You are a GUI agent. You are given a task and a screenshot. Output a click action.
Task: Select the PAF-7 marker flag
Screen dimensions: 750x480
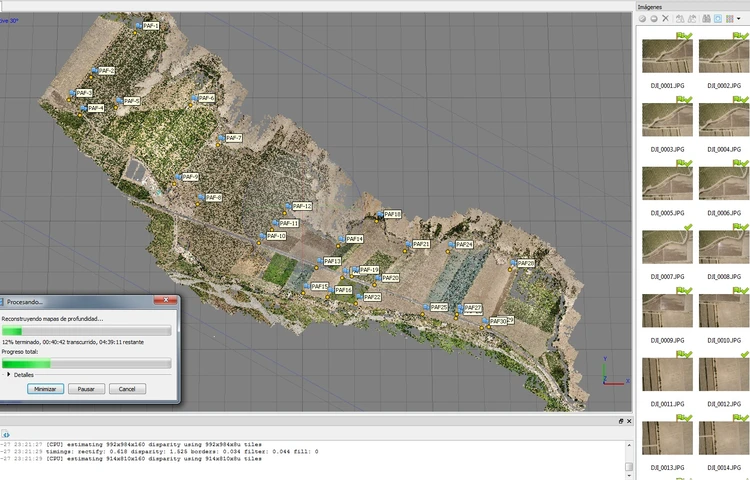(x=221, y=138)
